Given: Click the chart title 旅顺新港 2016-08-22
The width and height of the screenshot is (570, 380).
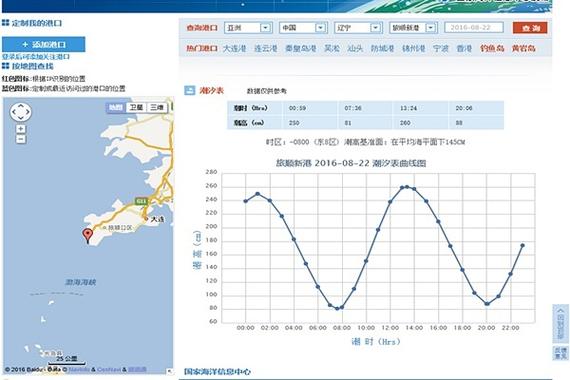Looking at the screenshot, I should click(x=351, y=163).
